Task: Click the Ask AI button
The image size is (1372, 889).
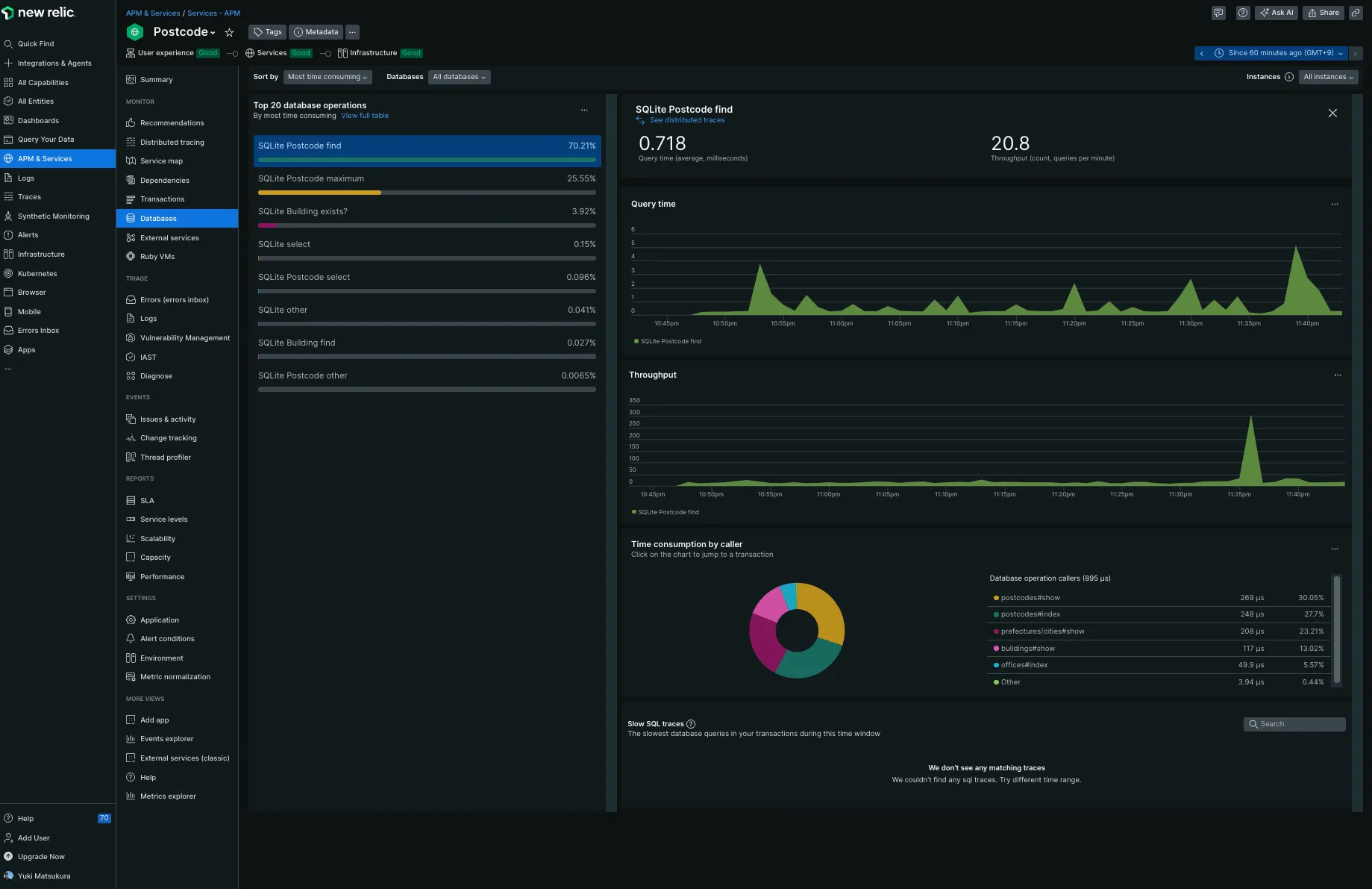Action: click(1277, 13)
